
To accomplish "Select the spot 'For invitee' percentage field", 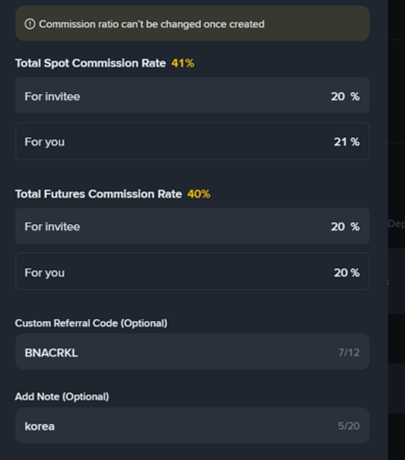I will [x=192, y=95].
